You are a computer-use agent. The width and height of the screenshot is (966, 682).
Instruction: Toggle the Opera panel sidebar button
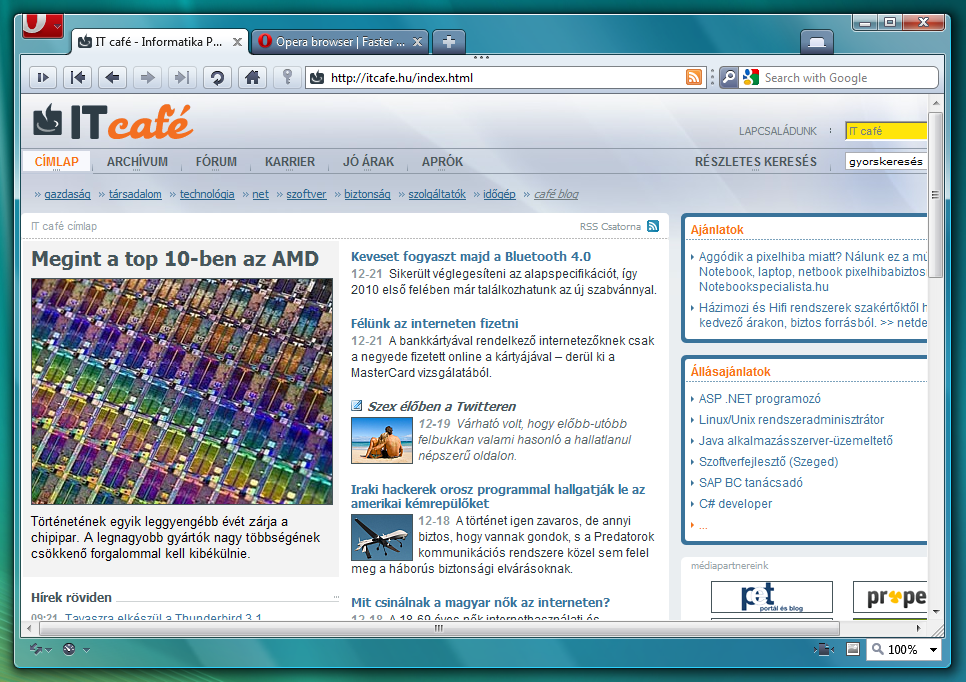point(43,78)
